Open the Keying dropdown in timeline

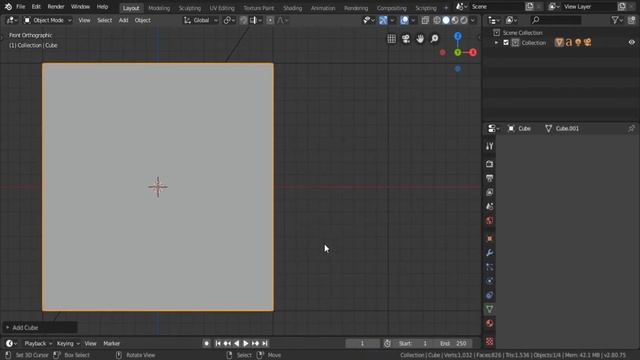[68, 344]
